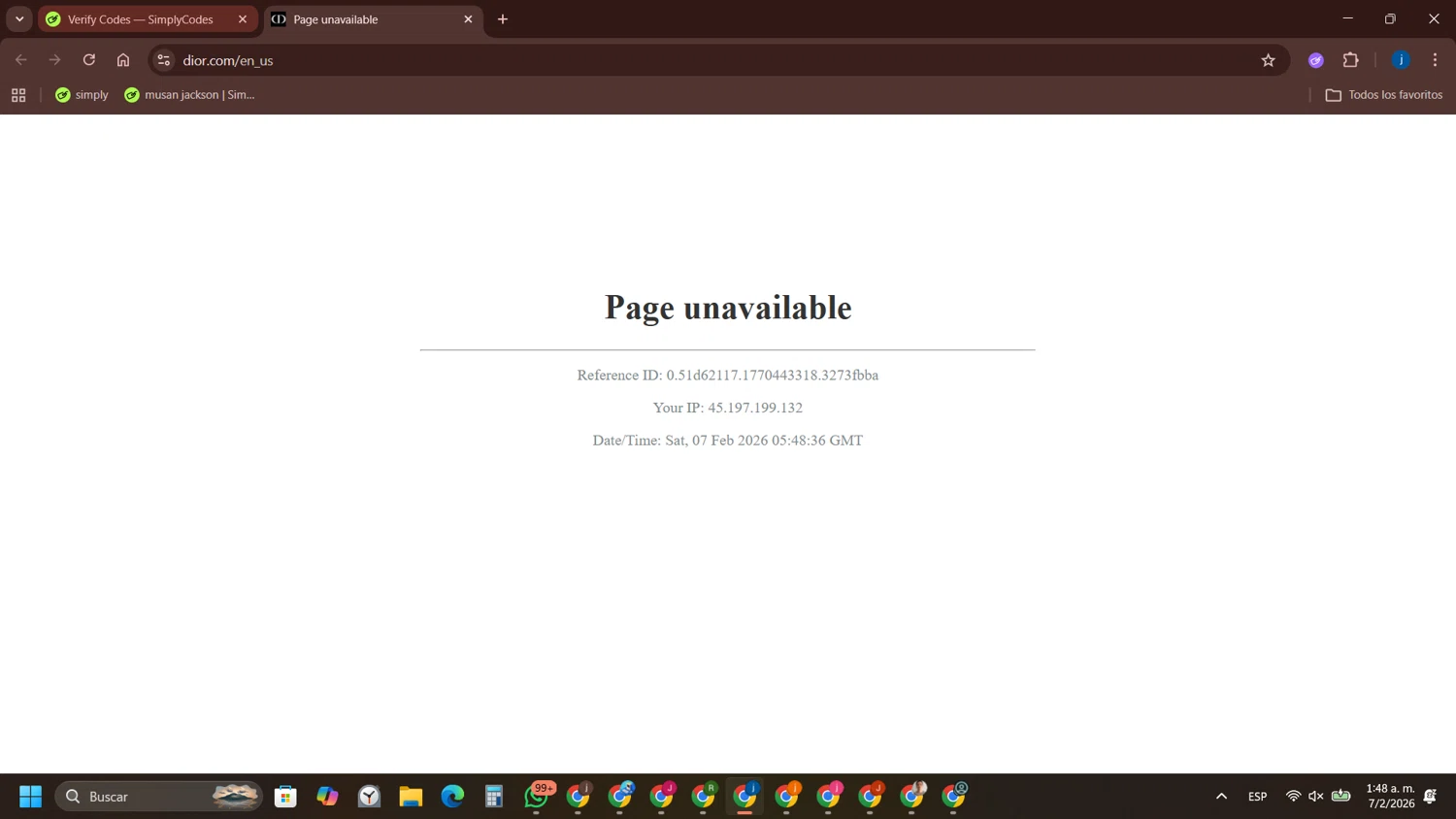Viewport: 1456px width, 819px height.
Task: Open Calculator from the taskbar
Action: (494, 797)
